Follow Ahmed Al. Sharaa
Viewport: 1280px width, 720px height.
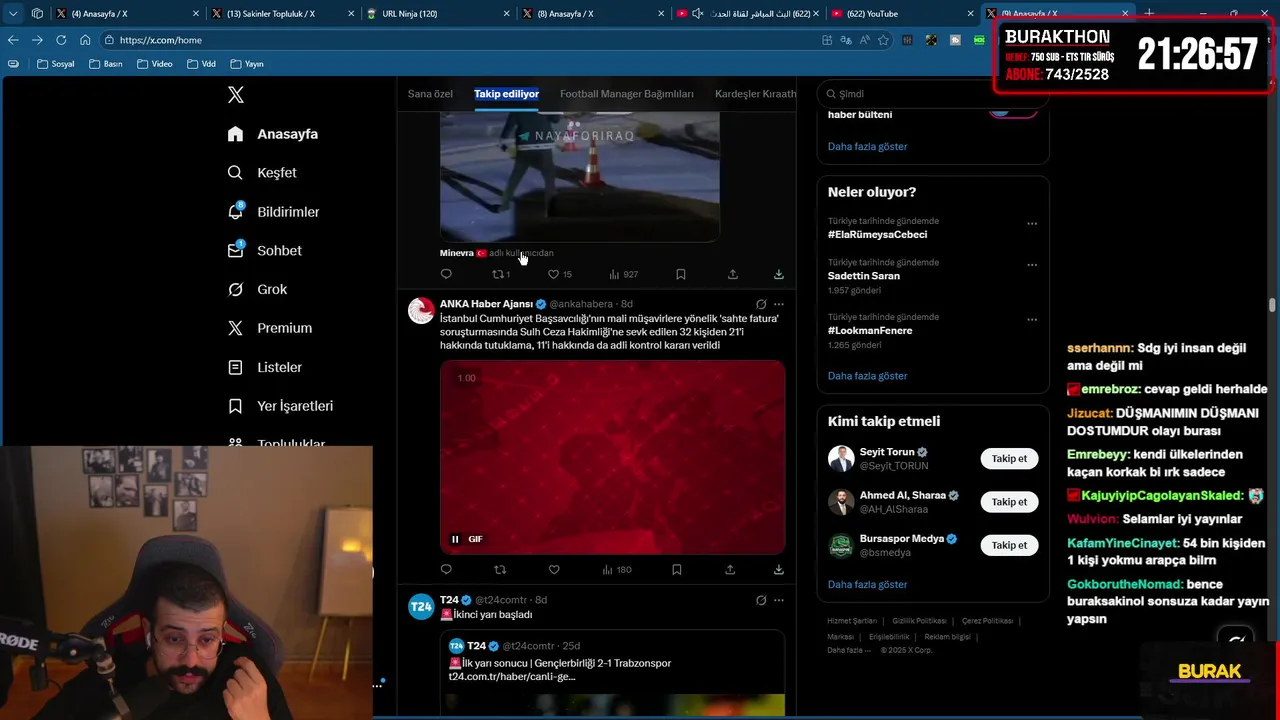pos(1009,502)
